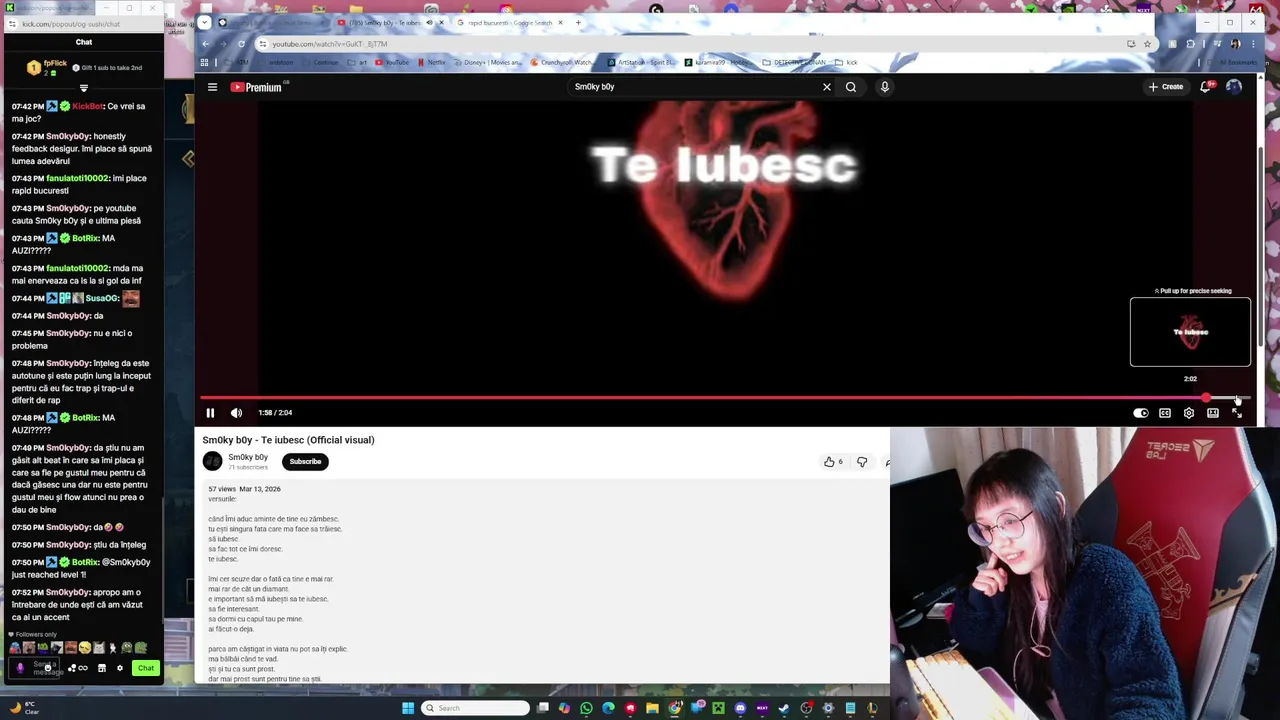Viewport: 1280px width, 720px height.
Task: Open File Explorer from the taskbar
Action: [652, 708]
